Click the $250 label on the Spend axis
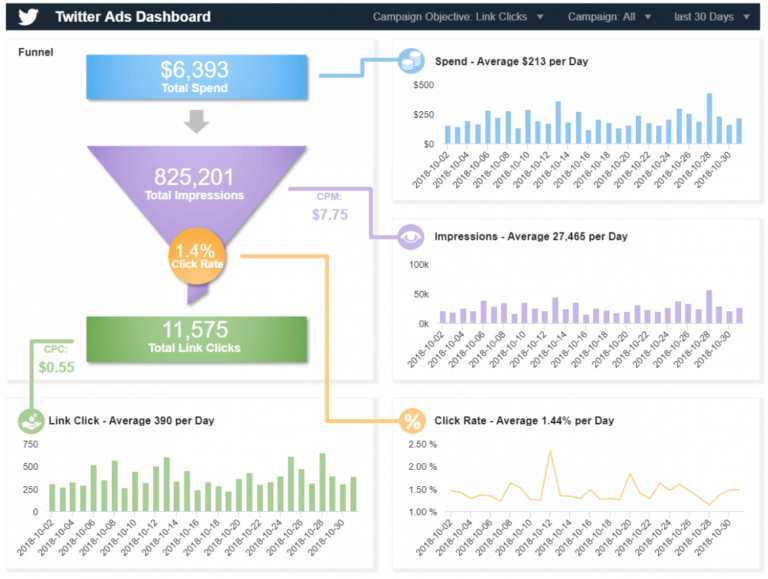Image resolution: width=768 pixels, height=579 pixels. pos(424,115)
